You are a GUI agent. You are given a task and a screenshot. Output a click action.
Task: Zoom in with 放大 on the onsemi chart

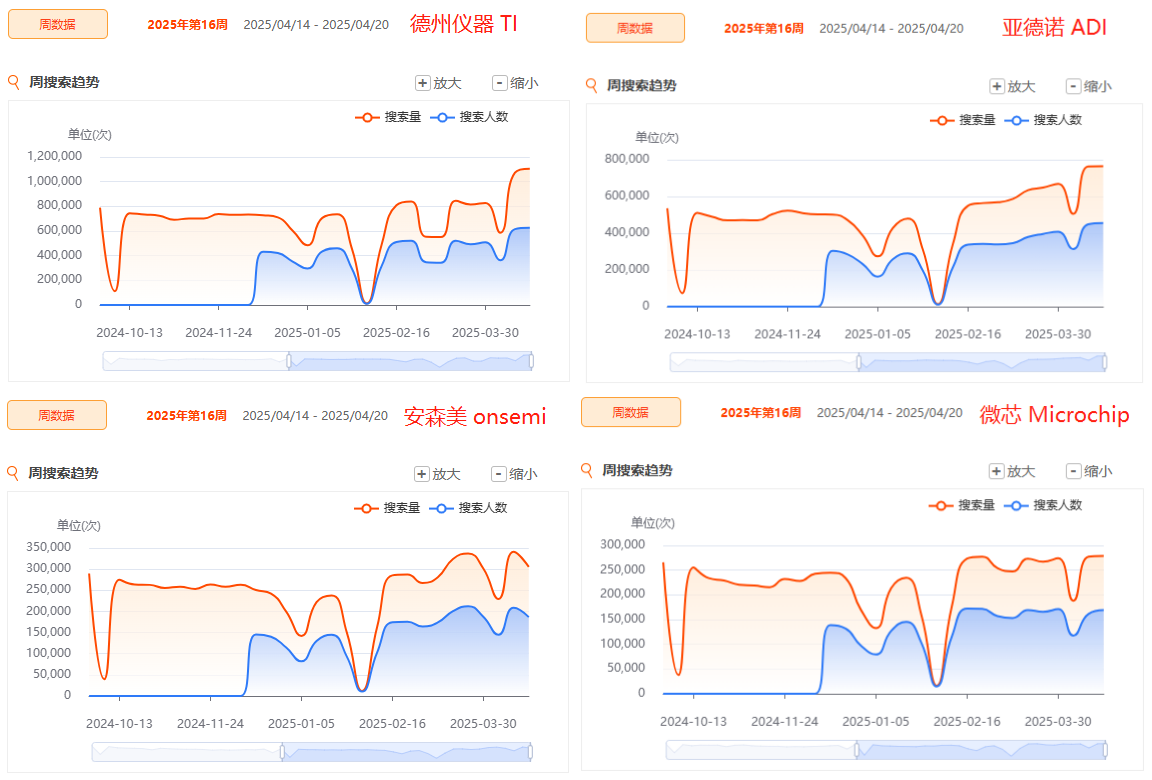438,474
